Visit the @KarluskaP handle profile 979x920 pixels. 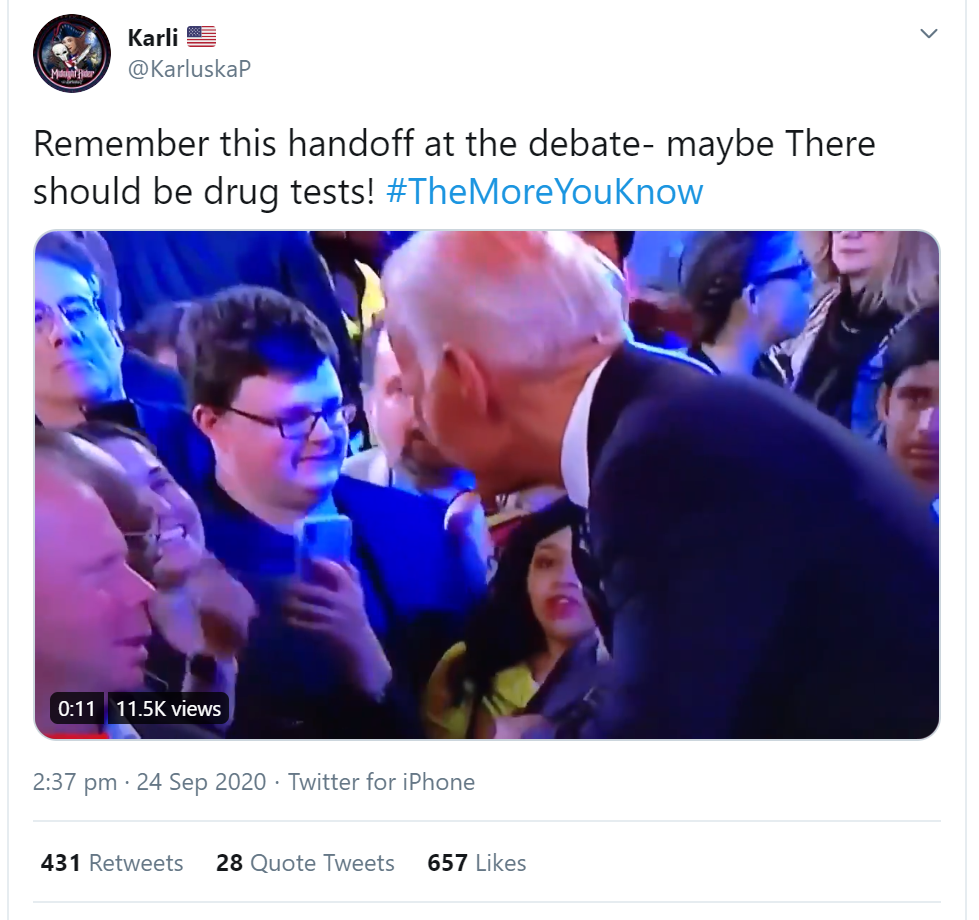click(189, 68)
